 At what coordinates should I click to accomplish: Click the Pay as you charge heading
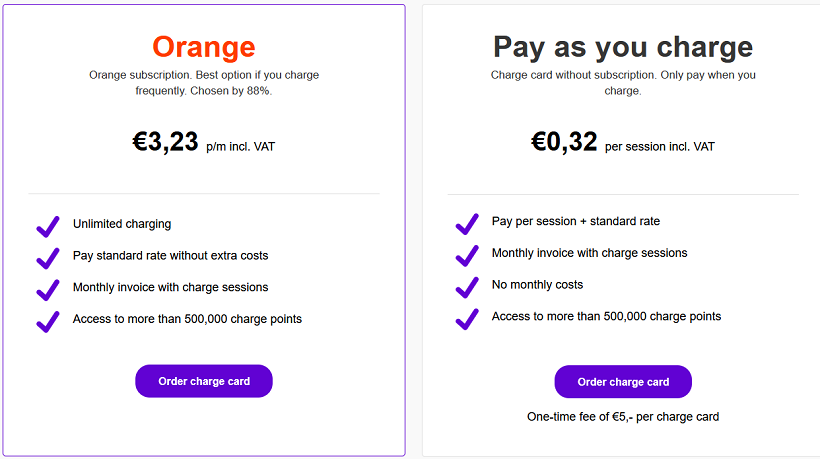623,47
